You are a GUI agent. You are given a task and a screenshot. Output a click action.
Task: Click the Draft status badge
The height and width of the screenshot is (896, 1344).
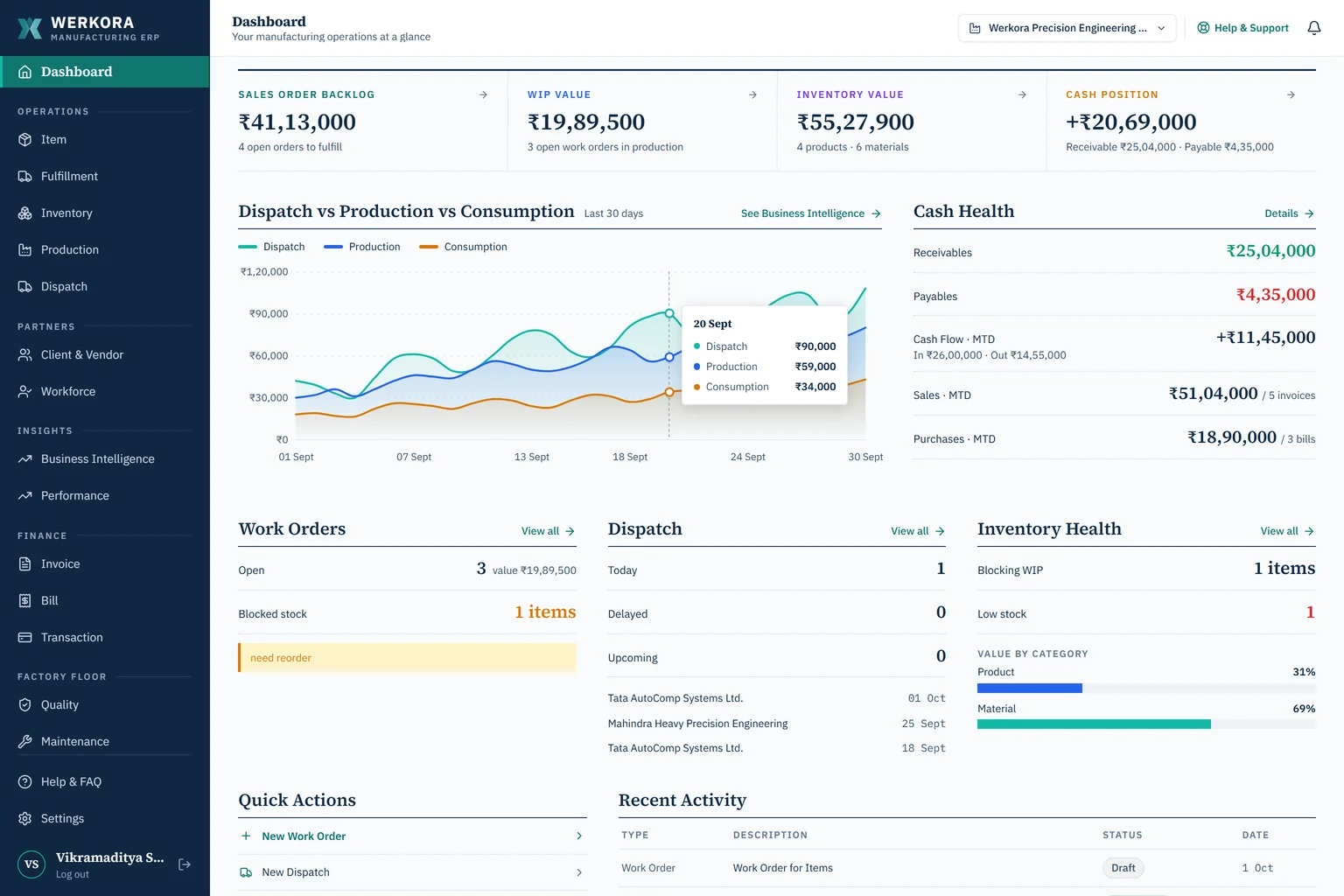[1123, 868]
